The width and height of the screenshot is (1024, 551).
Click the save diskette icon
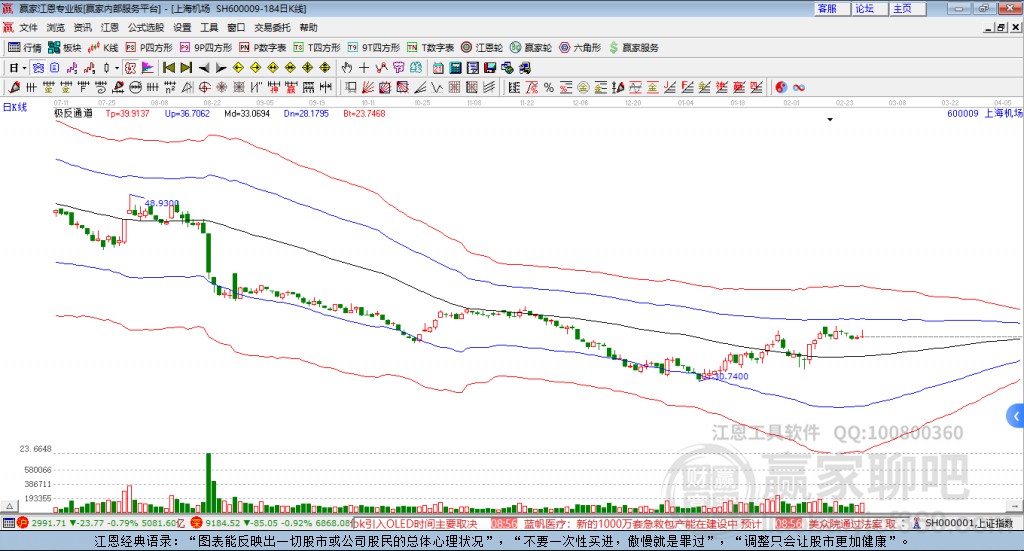490,68
